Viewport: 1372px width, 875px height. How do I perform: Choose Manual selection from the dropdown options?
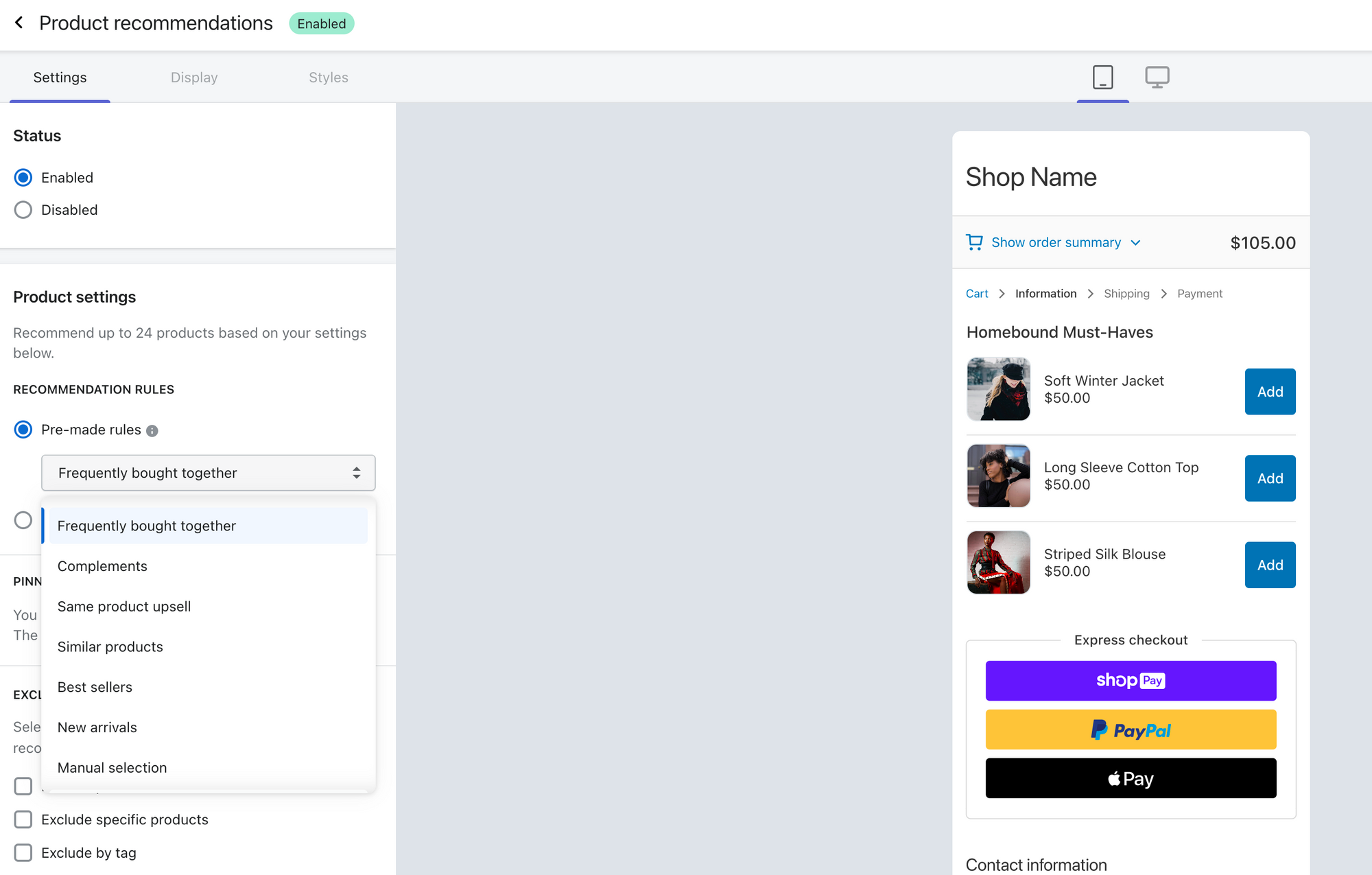coord(112,767)
